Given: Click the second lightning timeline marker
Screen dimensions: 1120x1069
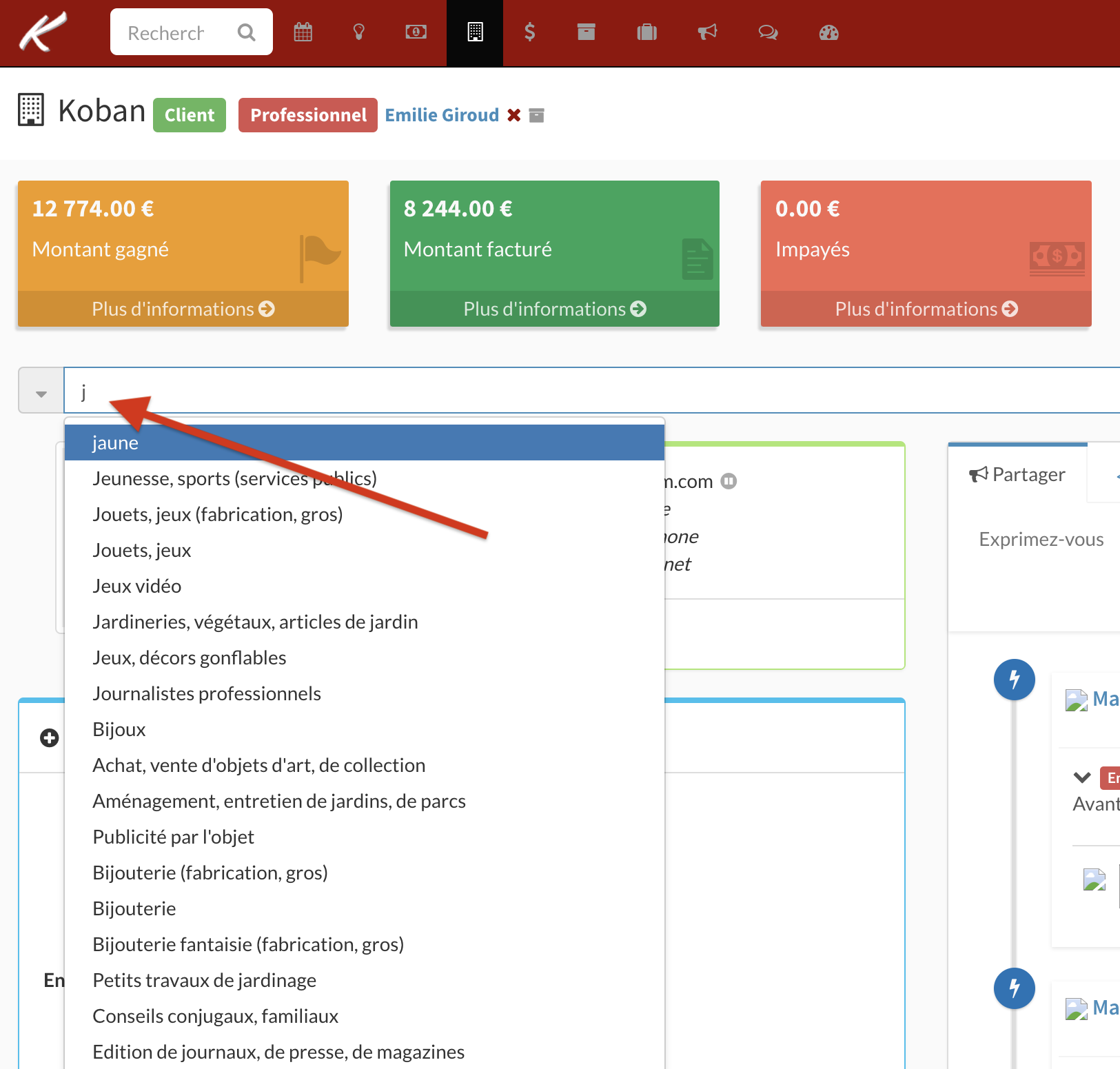Looking at the screenshot, I should [1015, 988].
